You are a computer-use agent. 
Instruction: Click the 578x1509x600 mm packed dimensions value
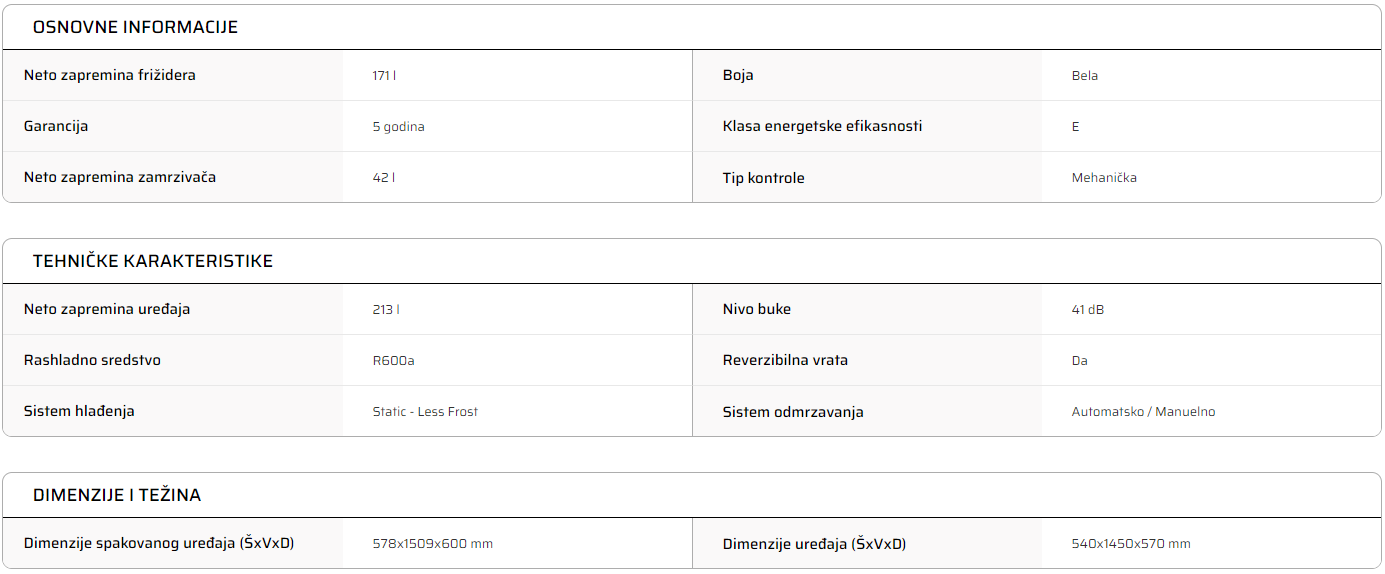432,544
